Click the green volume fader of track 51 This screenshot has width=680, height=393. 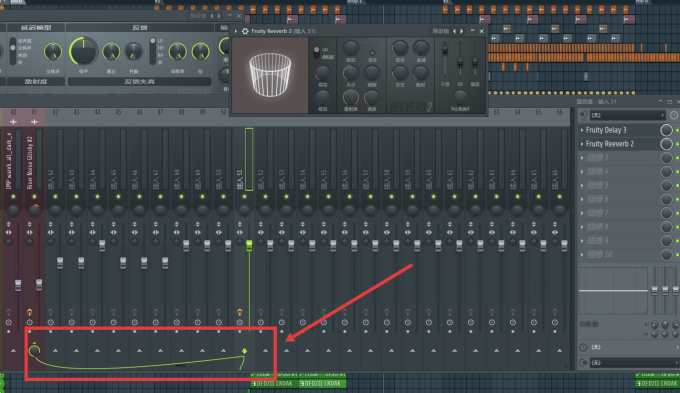[x=249, y=246]
